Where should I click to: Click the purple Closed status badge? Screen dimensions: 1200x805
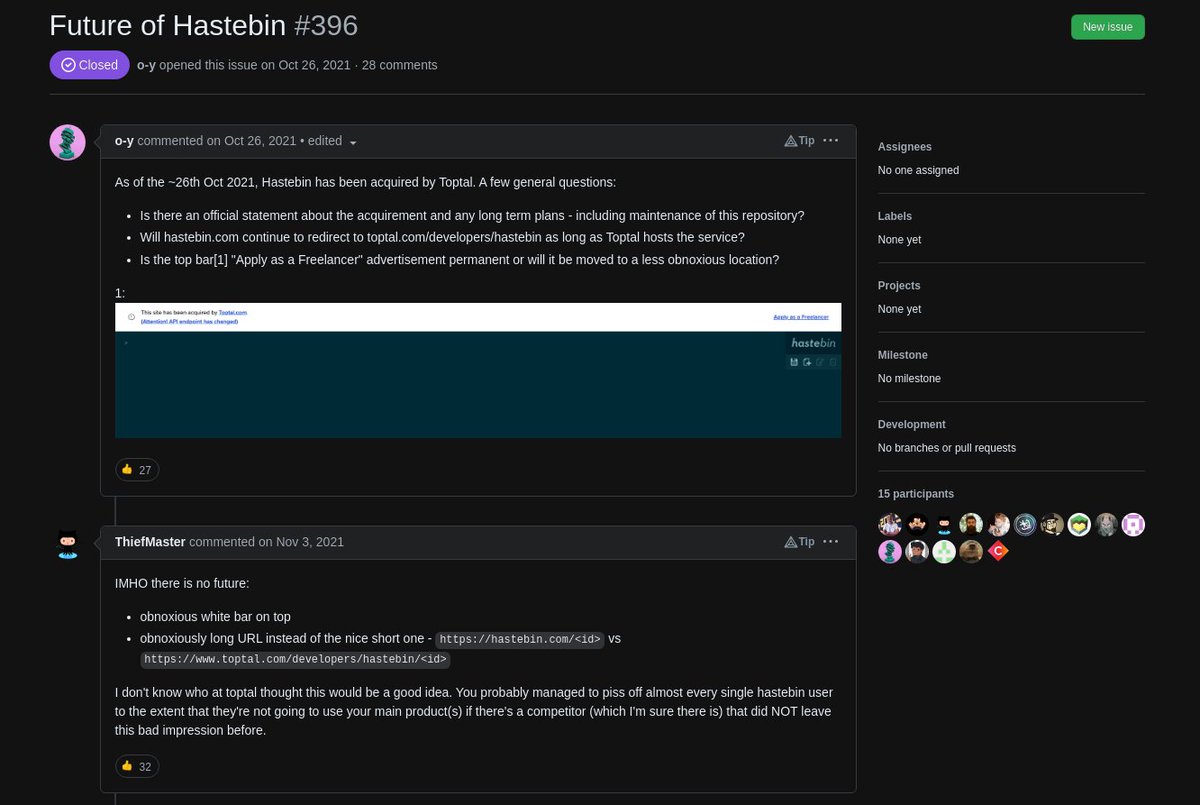tap(89, 65)
